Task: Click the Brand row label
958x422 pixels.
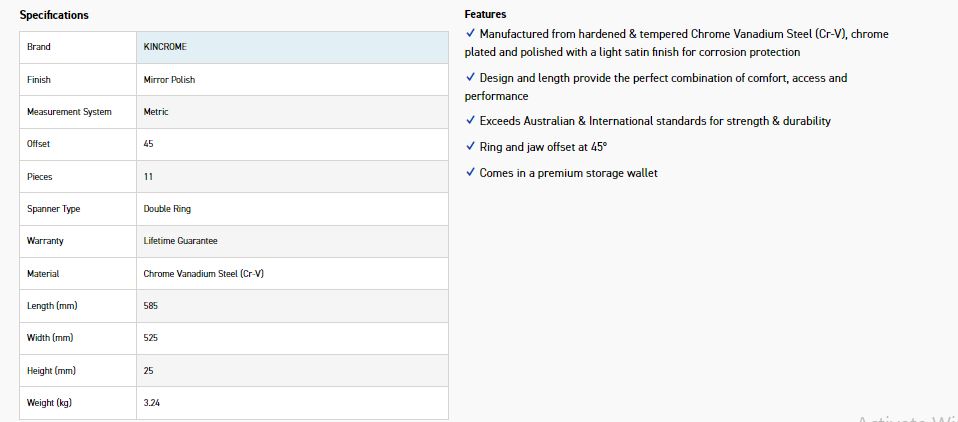Action: (39, 47)
